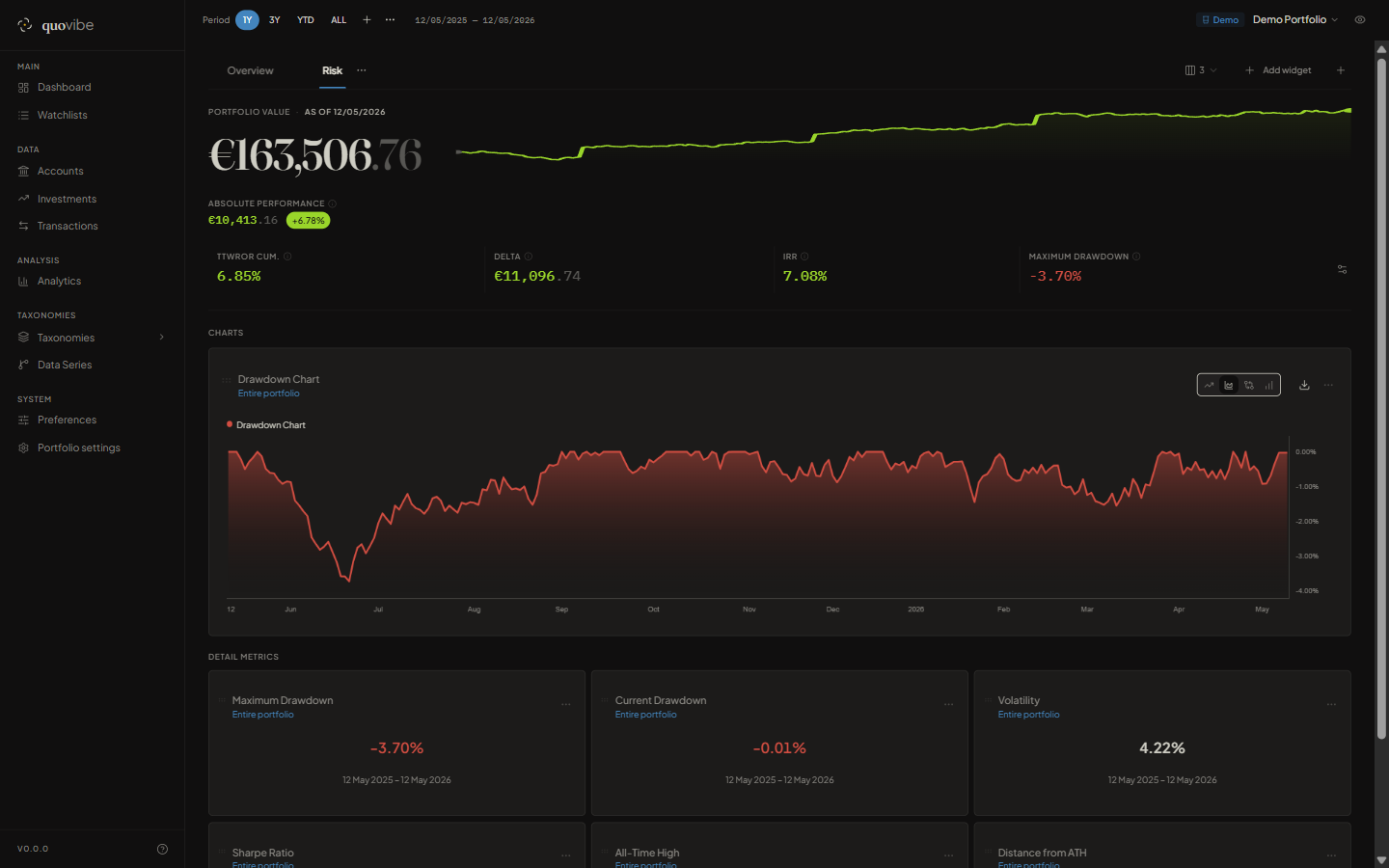Change Volatility card scope Entire portfolio
Image resolution: width=1389 pixels, height=868 pixels.
click(x=1028, y=715)
